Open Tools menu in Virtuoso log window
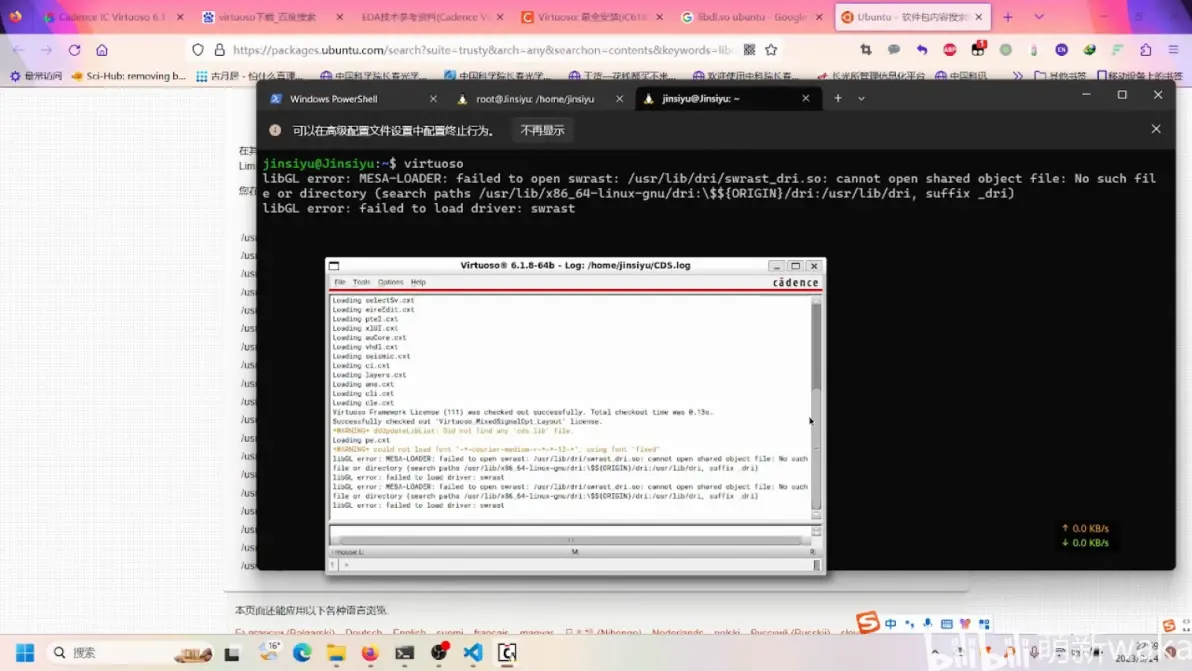Screen dimensions: 1192x671 361,282
